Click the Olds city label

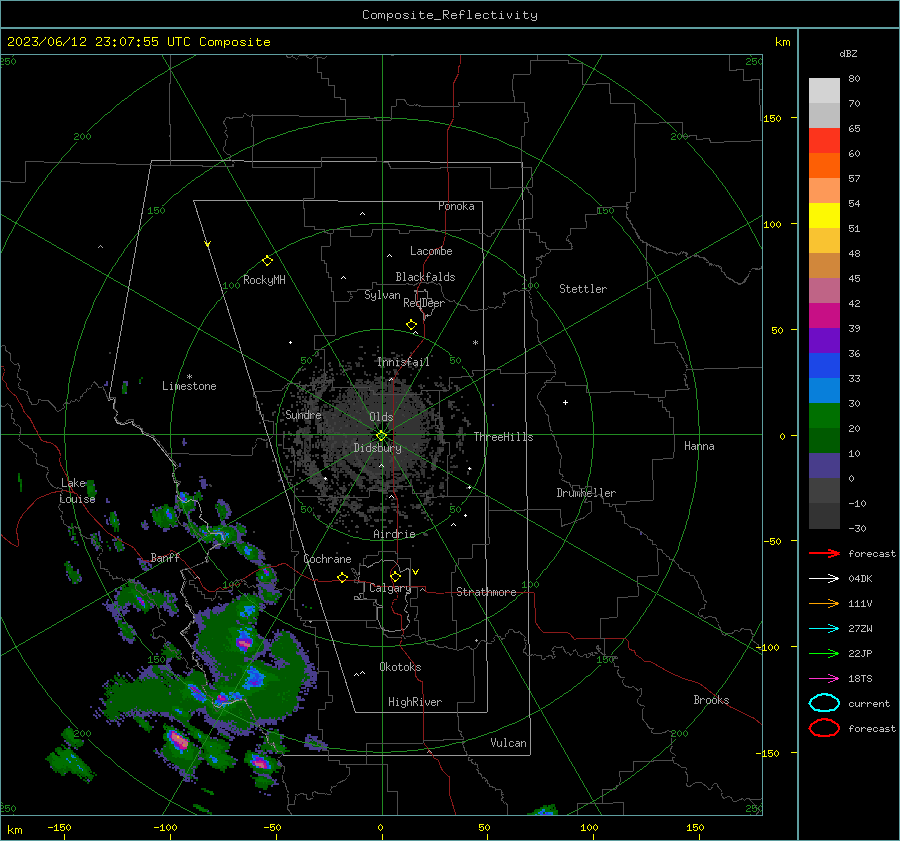[381, 417]
